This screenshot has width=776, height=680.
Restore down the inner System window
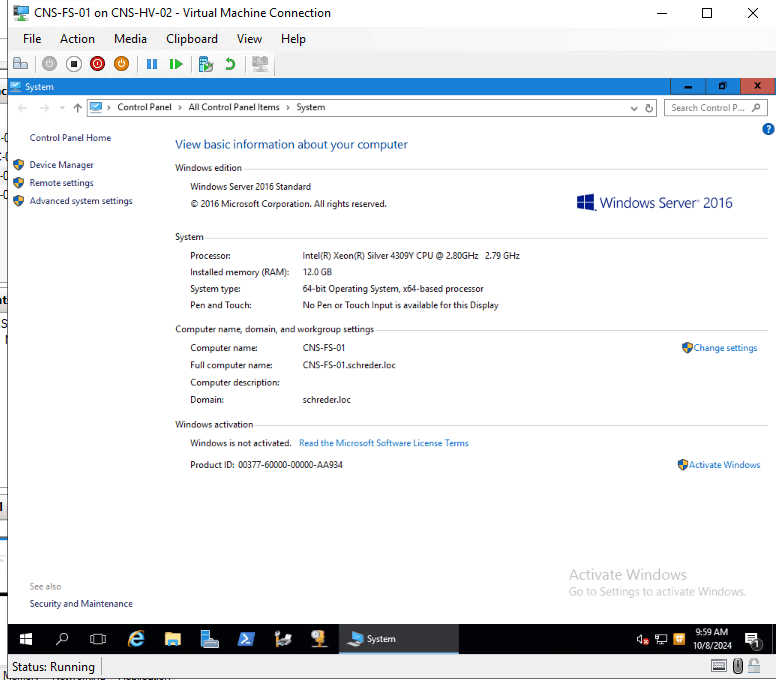click(723, 86)
